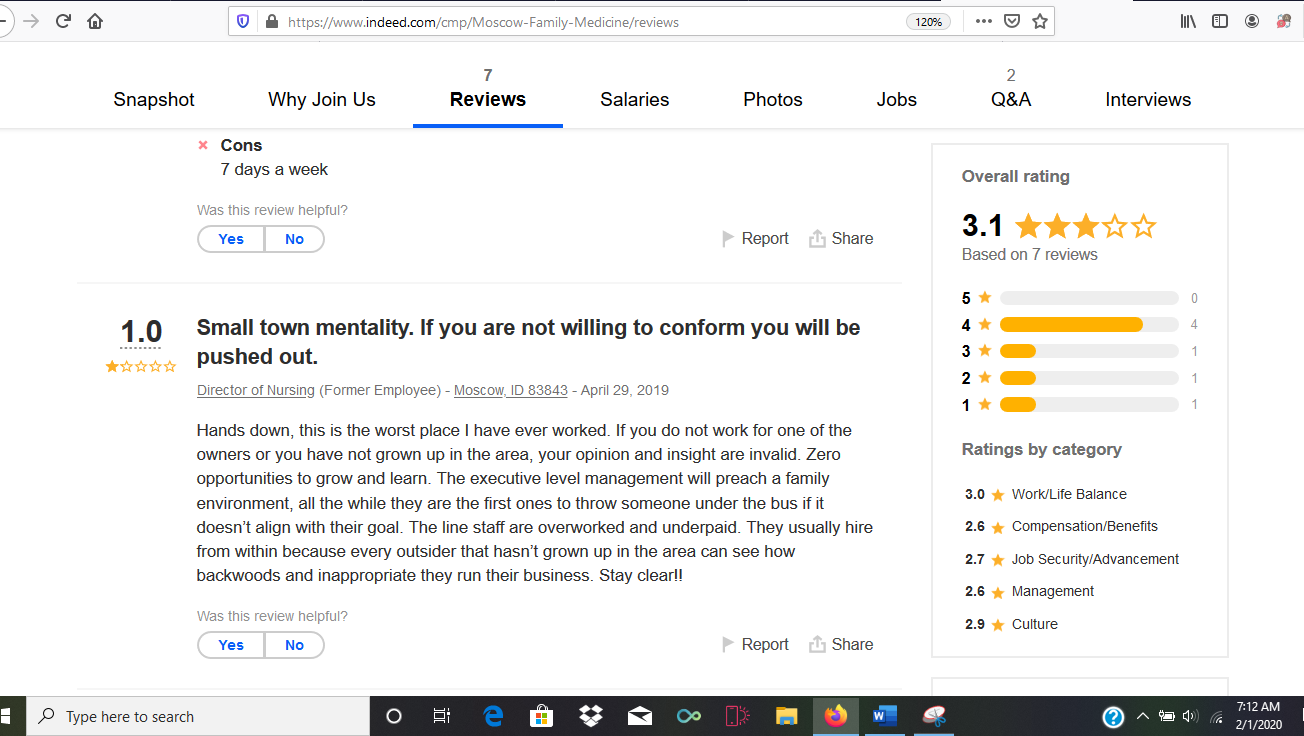Share the Director of Nursing review

[841, 644]
